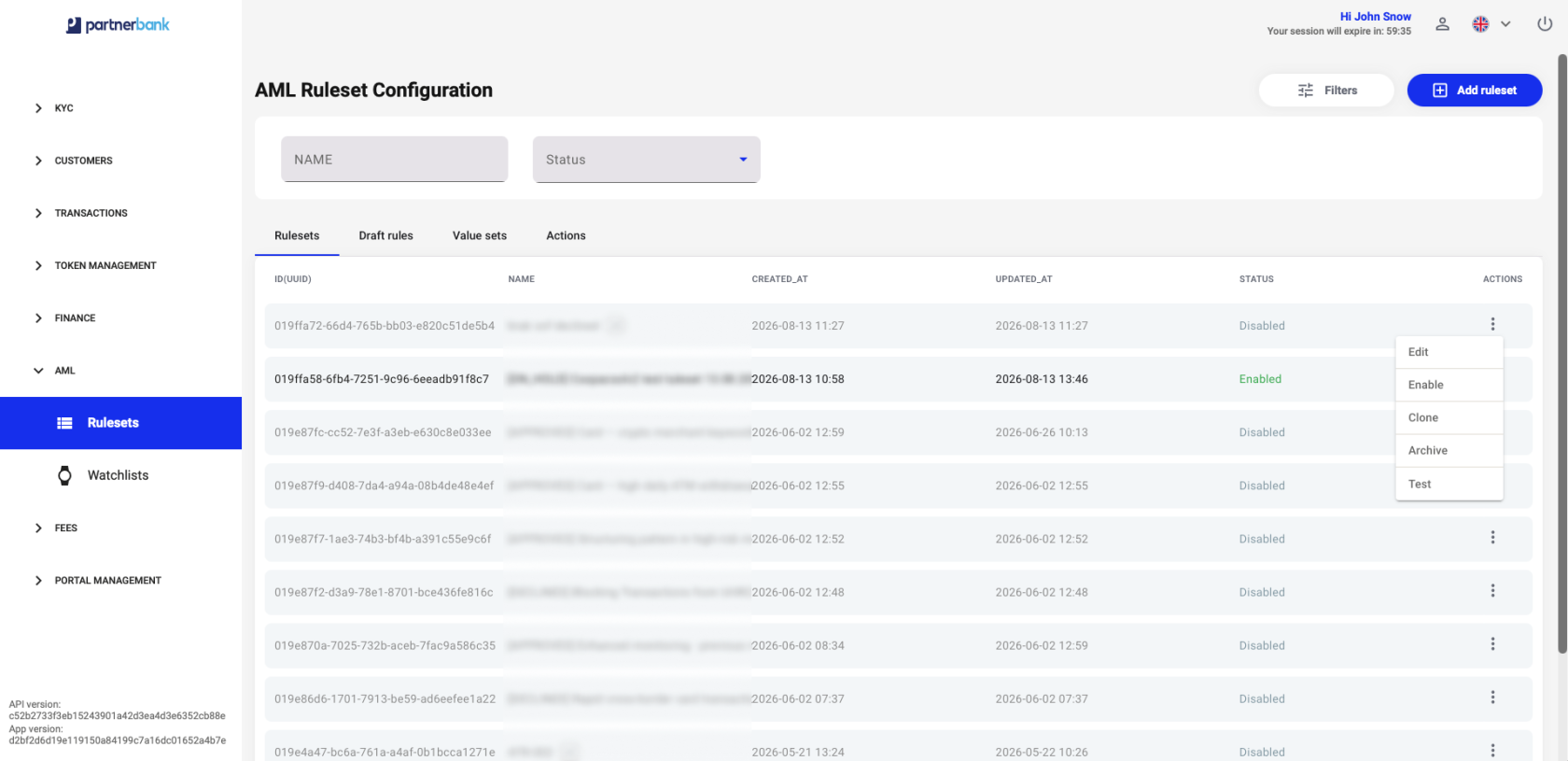Switch to the Value sets tab

[x=480, y=235]
